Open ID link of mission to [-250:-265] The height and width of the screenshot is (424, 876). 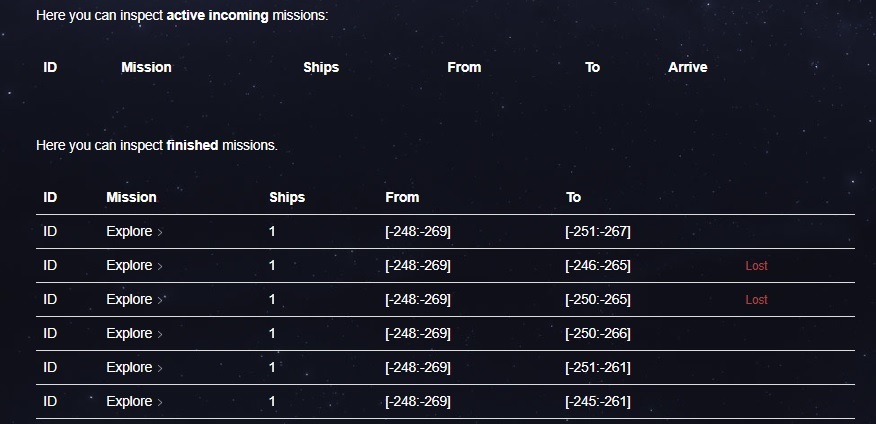pyautogui.click(x=50, y=299)
